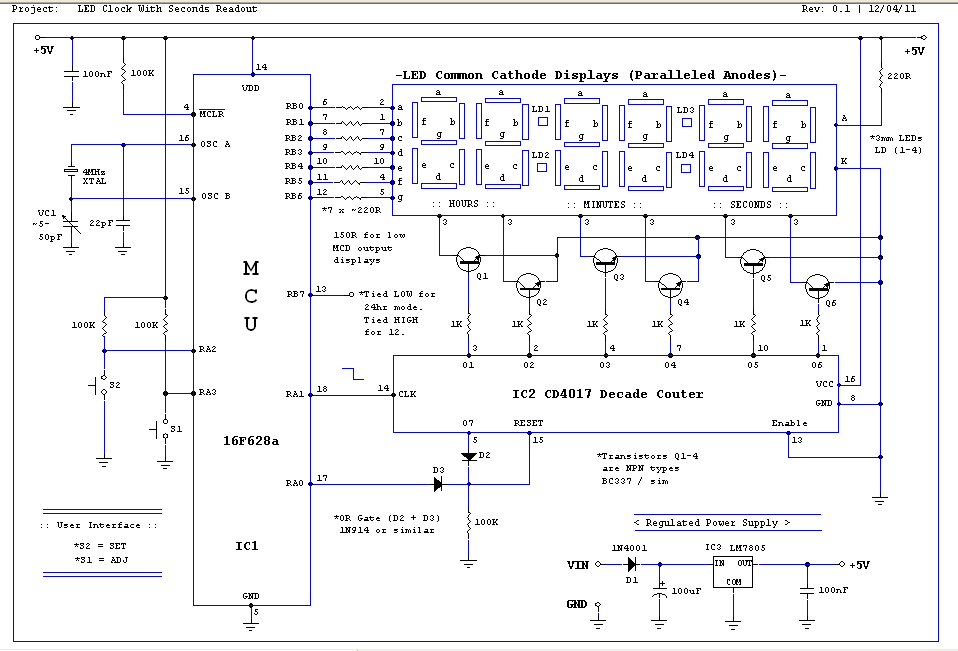
Task: Select diode D3 on the RA0 line
Action: 437,484
